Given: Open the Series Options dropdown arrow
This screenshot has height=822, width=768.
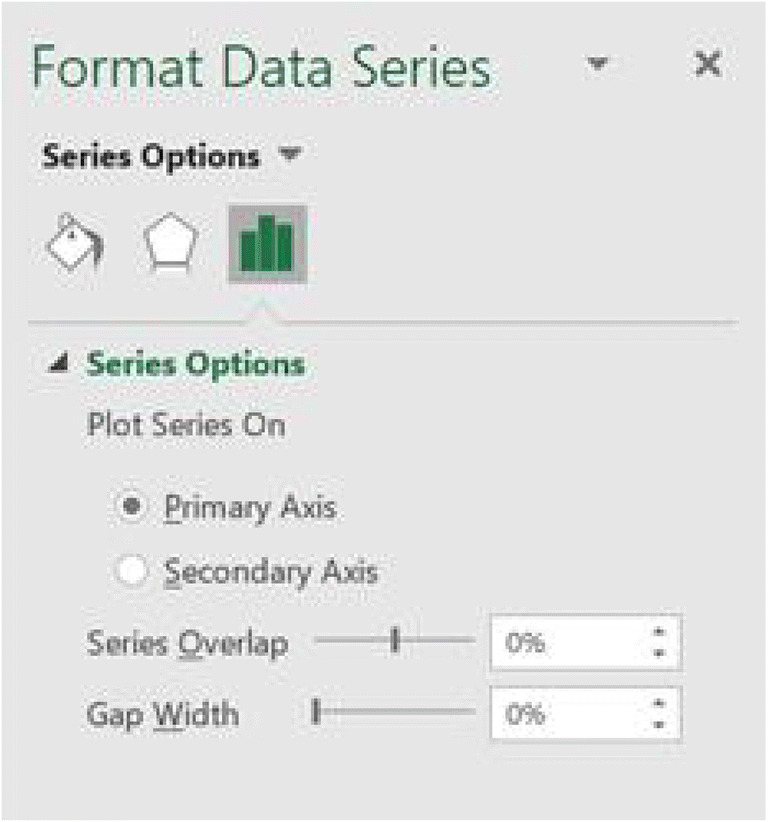Looking at the screenshot, I should [290, 156].
